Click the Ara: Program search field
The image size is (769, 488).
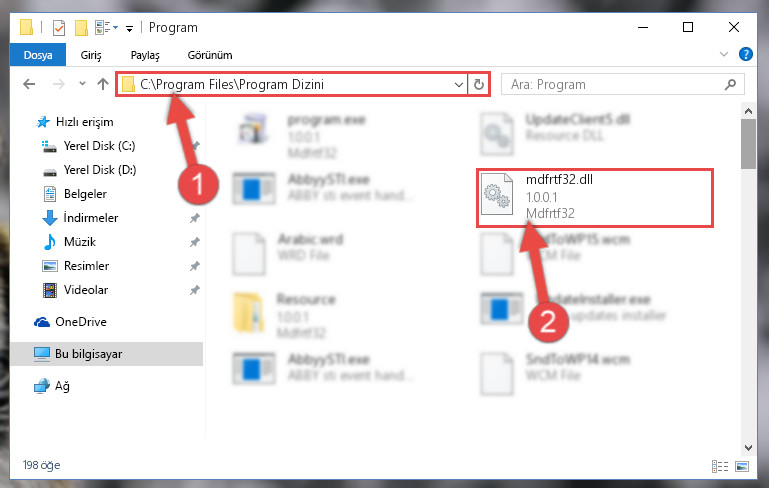615,84
